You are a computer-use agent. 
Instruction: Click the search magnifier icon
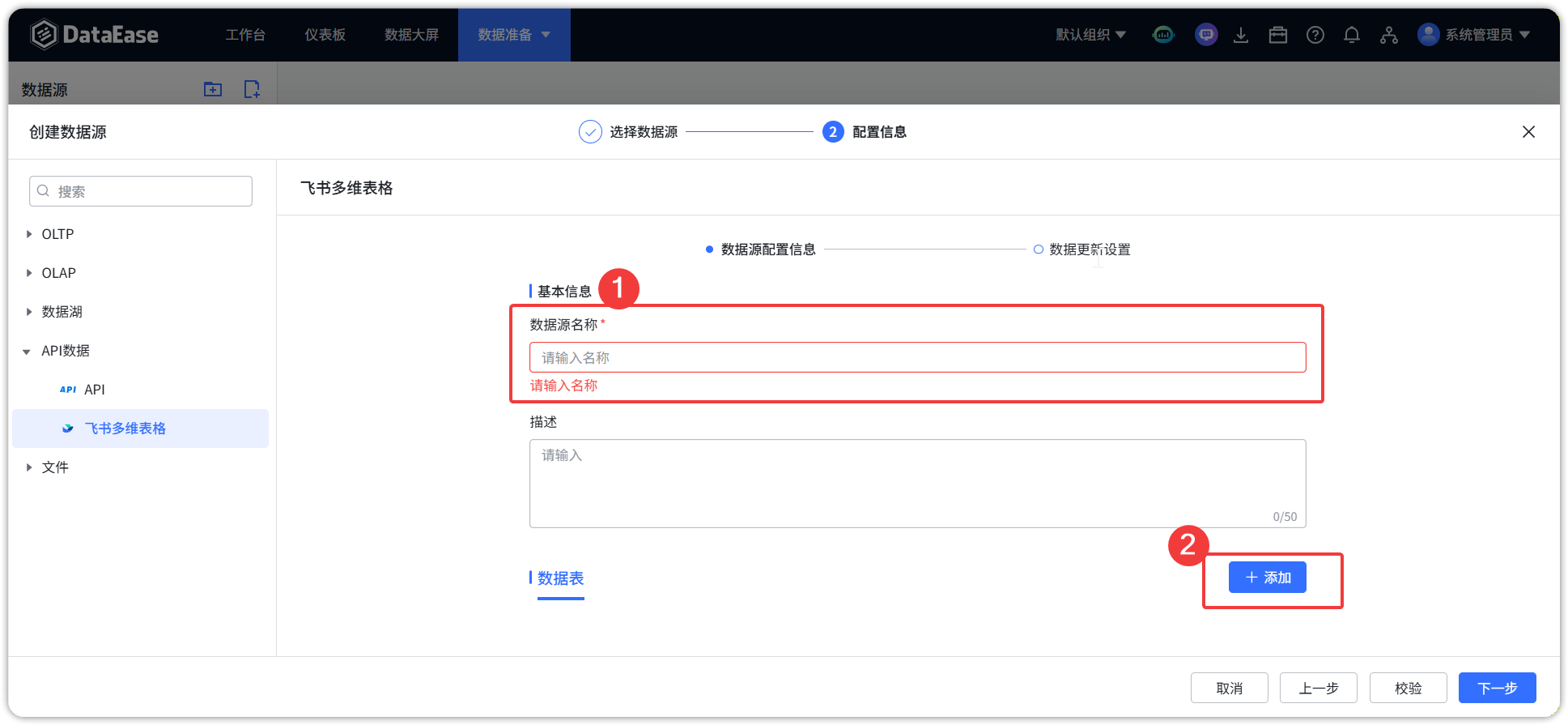point(44,191)
